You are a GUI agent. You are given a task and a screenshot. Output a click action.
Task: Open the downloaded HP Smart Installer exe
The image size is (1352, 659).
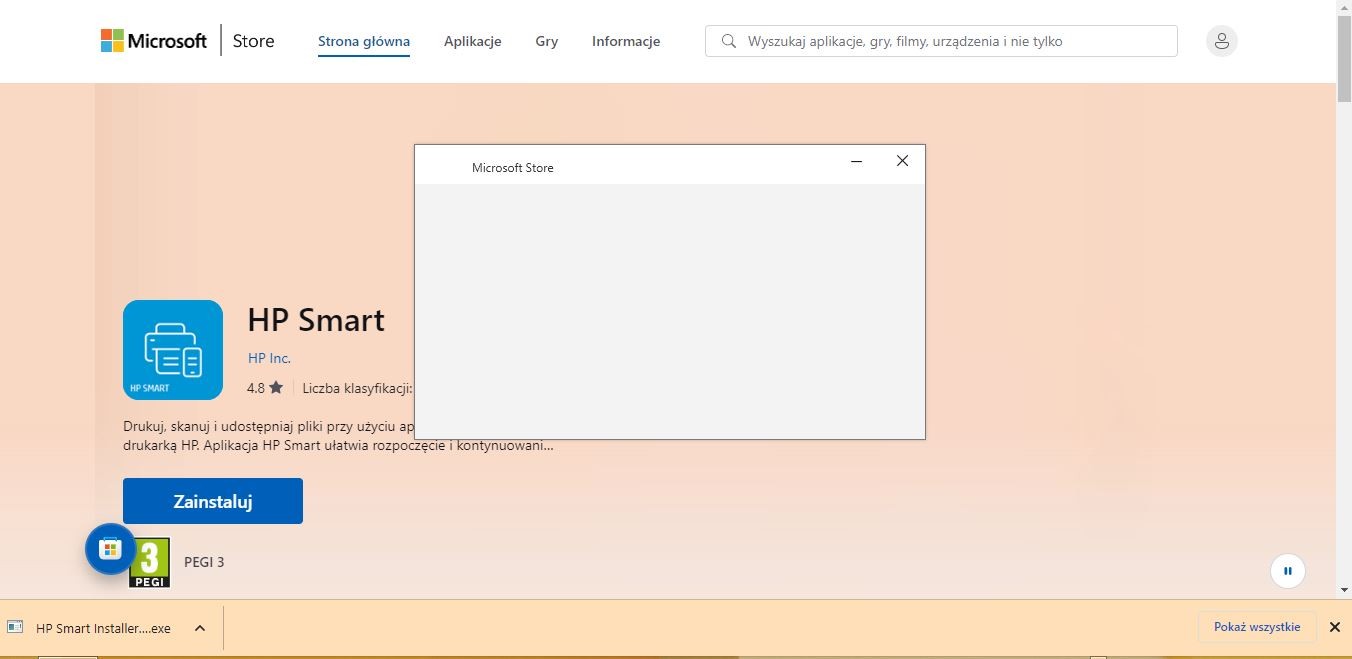click(103, 628)
